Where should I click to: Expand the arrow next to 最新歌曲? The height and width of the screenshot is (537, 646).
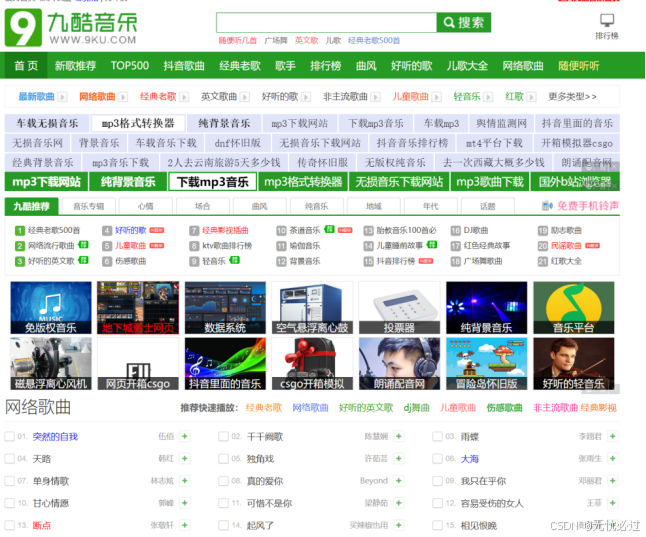[x=63, y=97]
